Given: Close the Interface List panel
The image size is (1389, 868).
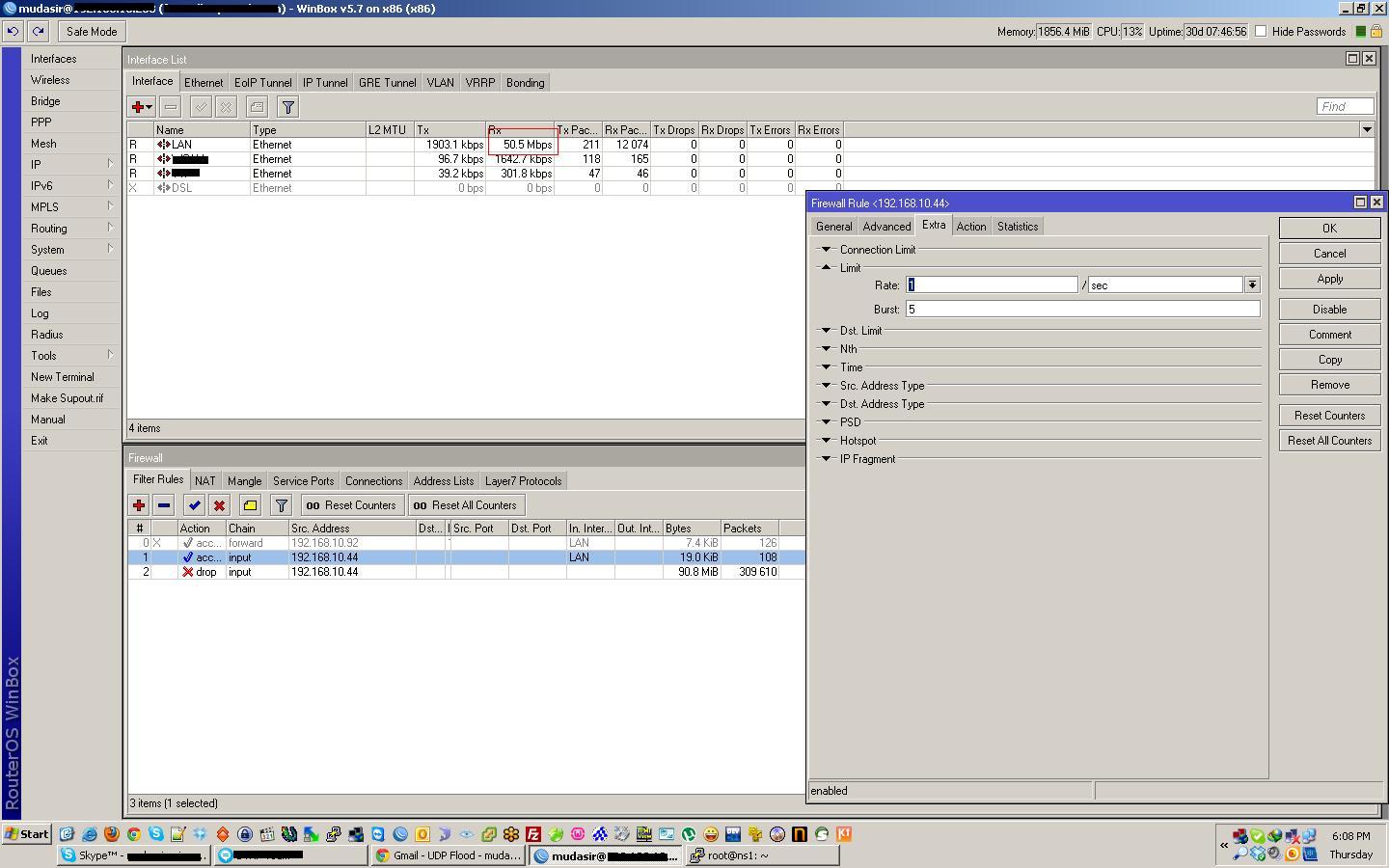Looking at the screenshot, I should pos(1369,59).
